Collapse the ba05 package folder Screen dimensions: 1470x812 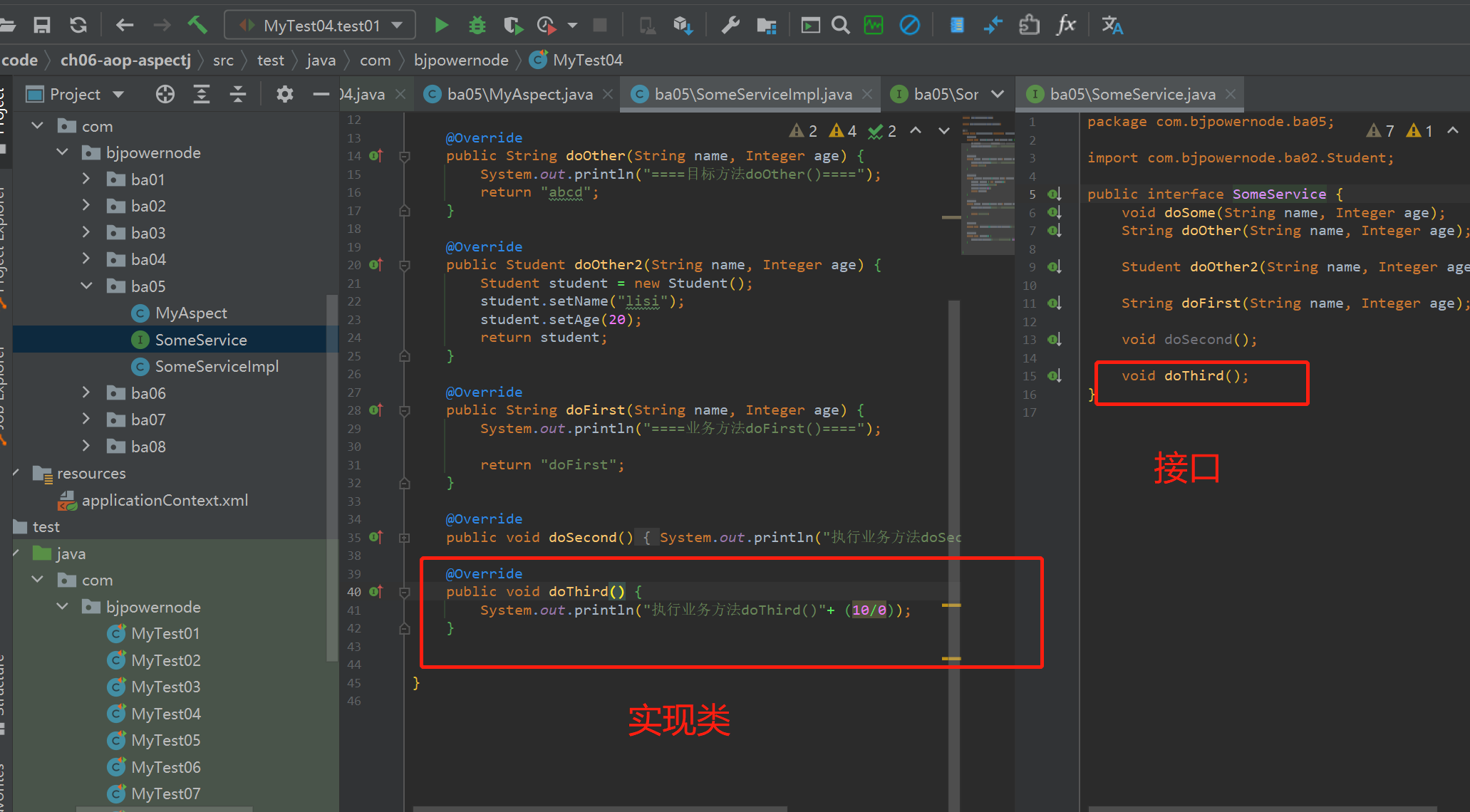[x=86, y=286]
